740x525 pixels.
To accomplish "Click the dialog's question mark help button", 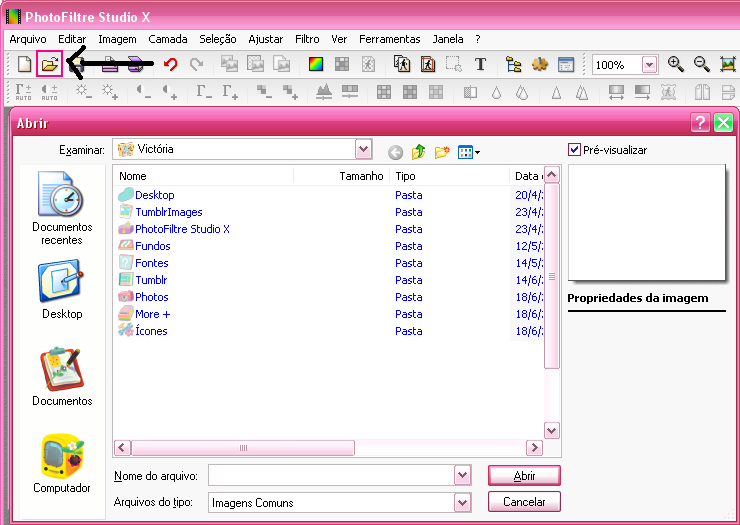I will [699, 123].
